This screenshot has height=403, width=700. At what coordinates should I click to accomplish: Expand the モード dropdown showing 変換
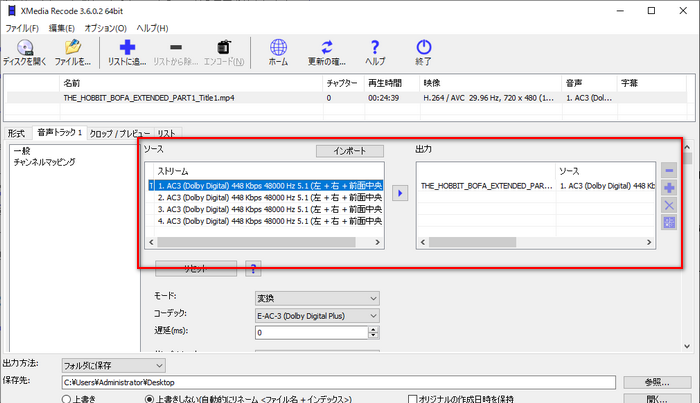[x=318, y=298]
